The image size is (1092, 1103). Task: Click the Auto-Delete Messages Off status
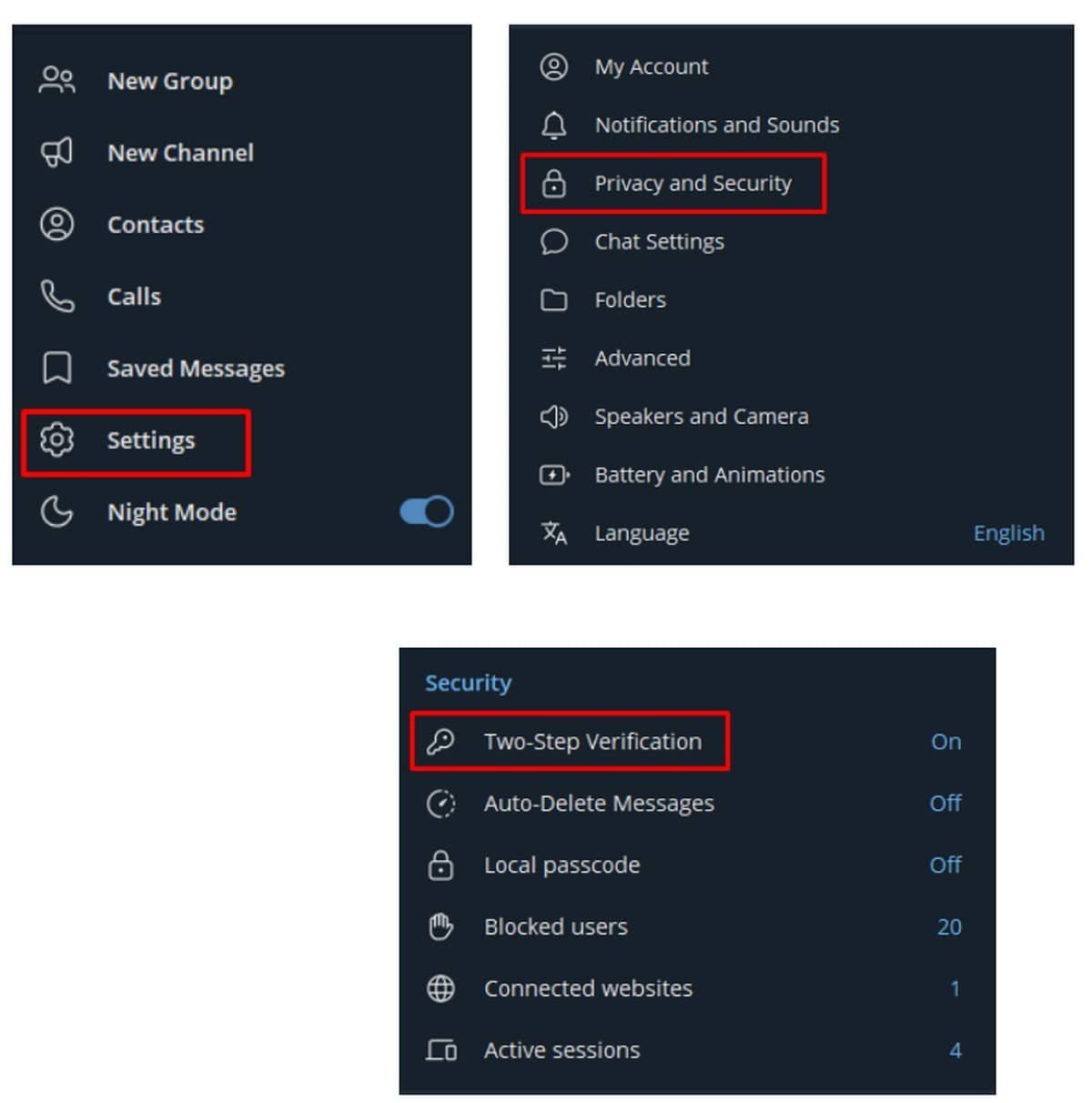coord(945,804)
